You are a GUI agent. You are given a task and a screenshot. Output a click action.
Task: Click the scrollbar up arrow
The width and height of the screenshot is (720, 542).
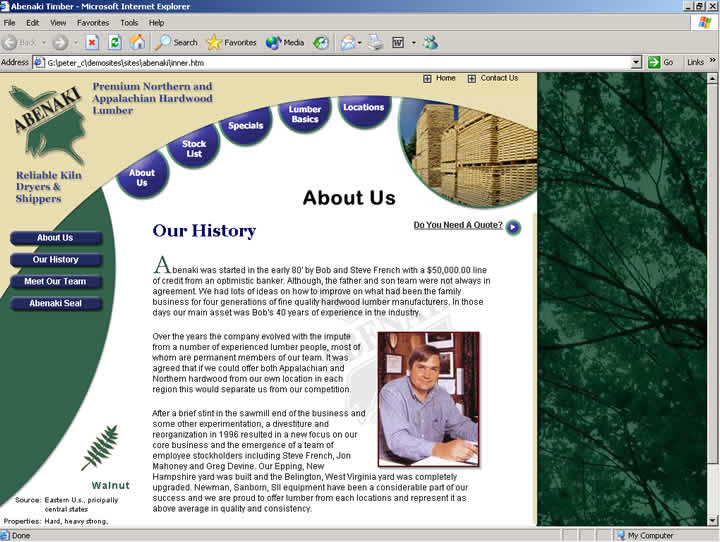[712, 79]
